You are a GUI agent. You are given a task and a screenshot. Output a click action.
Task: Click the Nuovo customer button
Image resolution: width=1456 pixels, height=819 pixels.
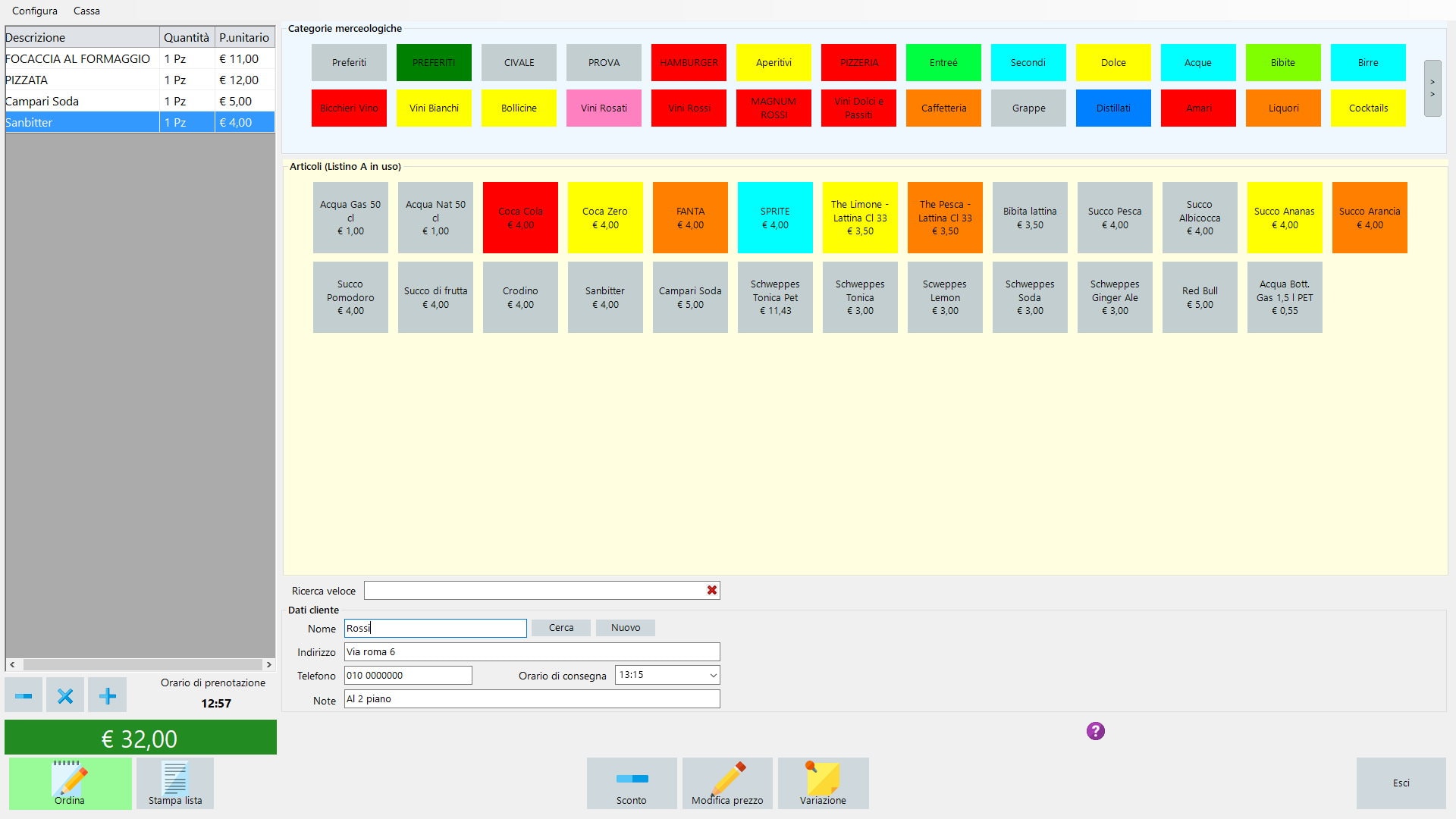click(626, 628)
